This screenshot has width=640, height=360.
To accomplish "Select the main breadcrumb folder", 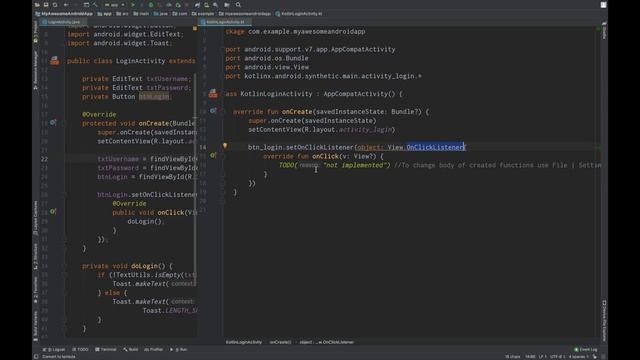I will click(x=141, y=13).
